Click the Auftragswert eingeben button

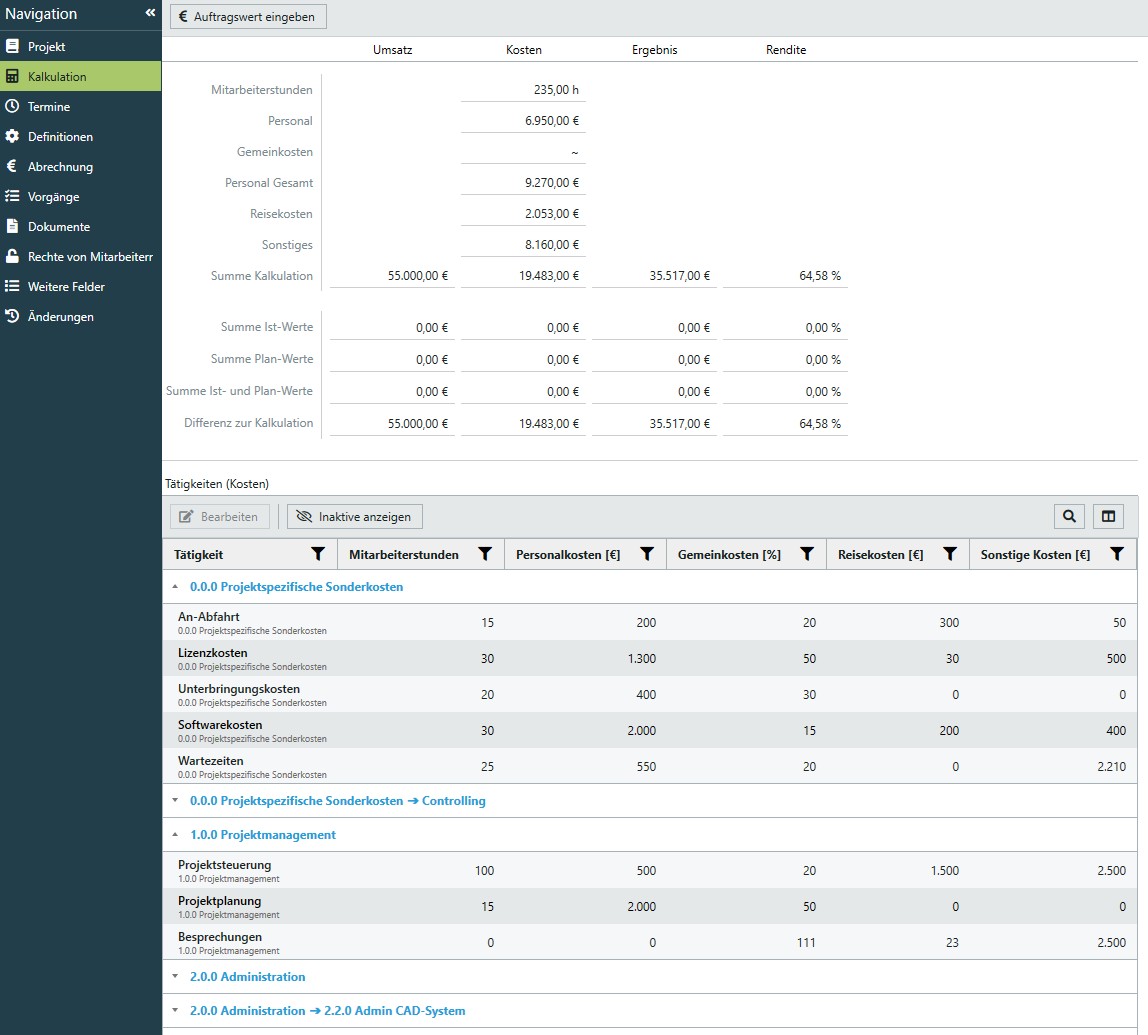248,17
